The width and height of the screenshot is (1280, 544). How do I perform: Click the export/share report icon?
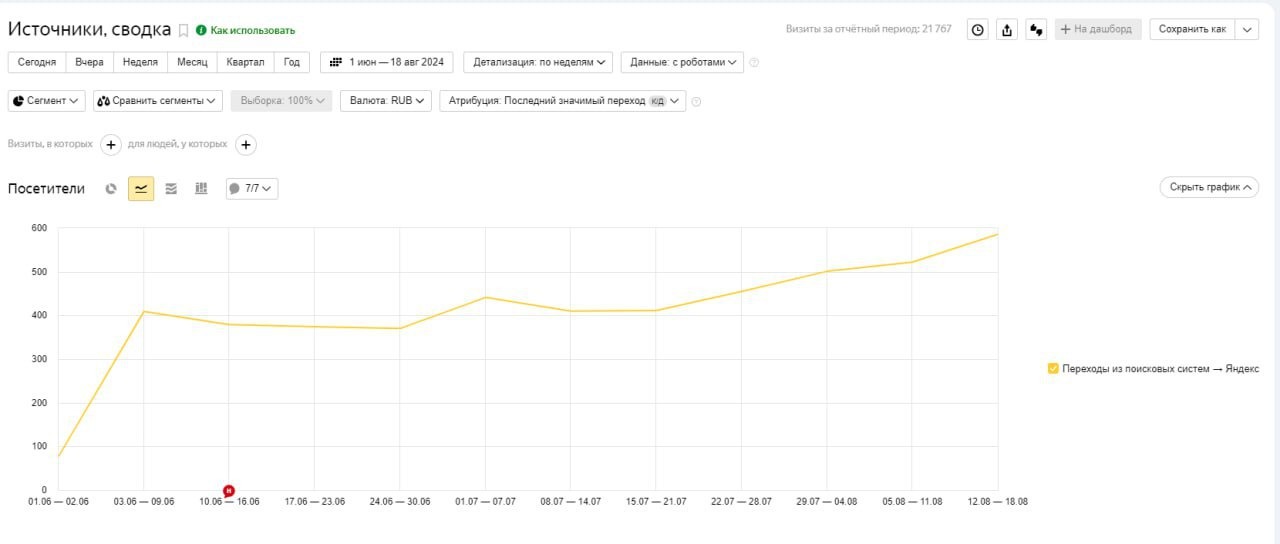[x=1007, y=30]
